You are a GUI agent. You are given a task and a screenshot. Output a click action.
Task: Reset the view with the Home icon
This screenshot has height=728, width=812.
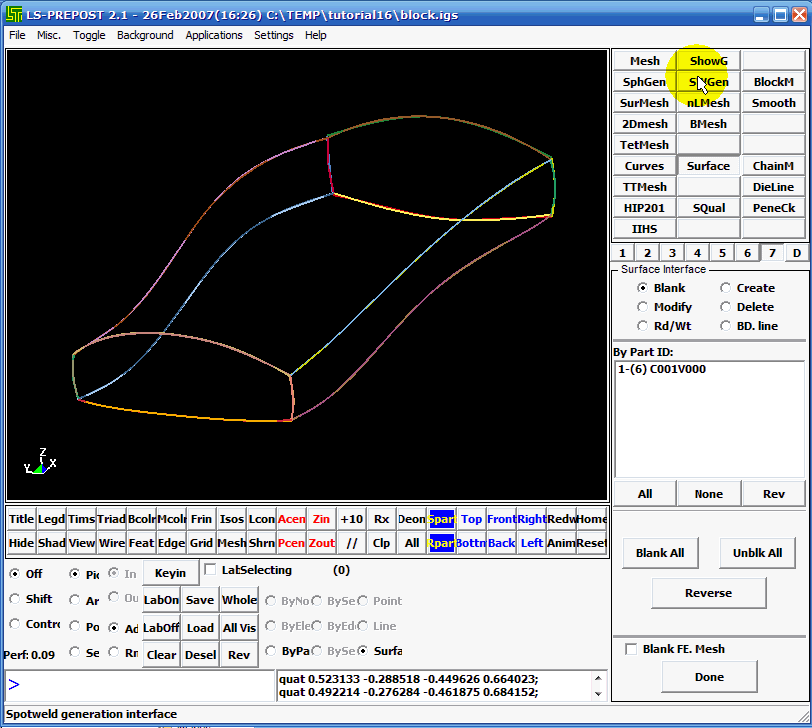click(x=588, y=519)
